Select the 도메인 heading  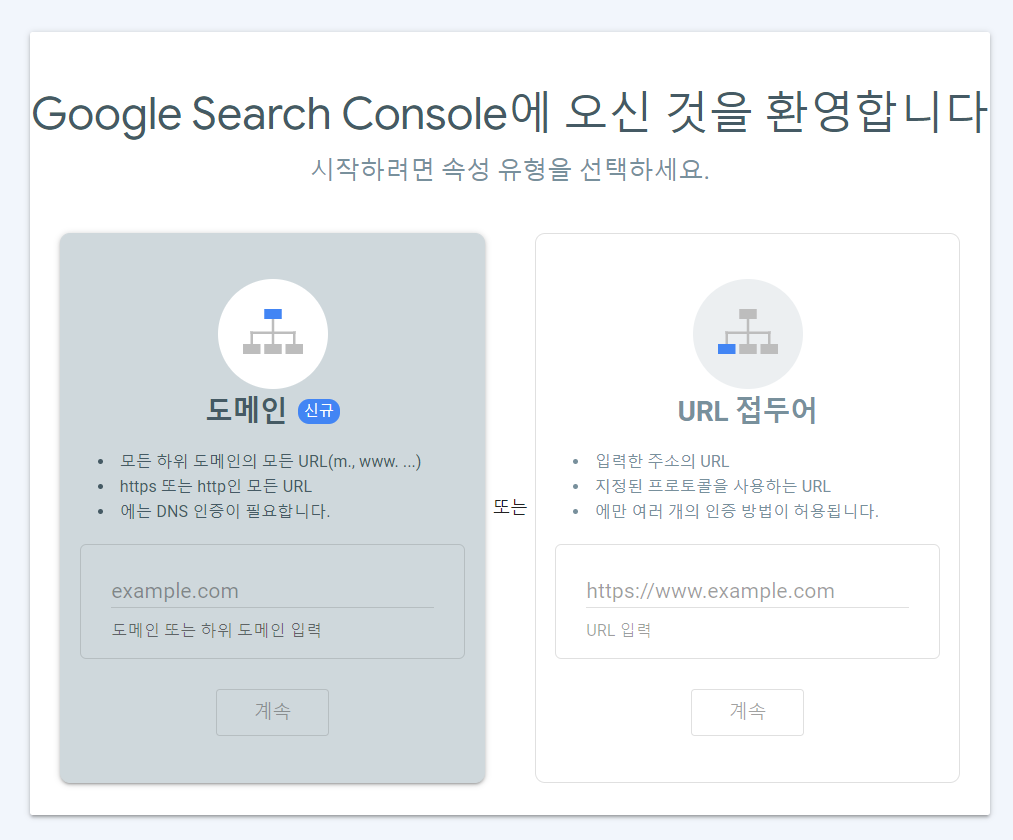click(246, 410)
